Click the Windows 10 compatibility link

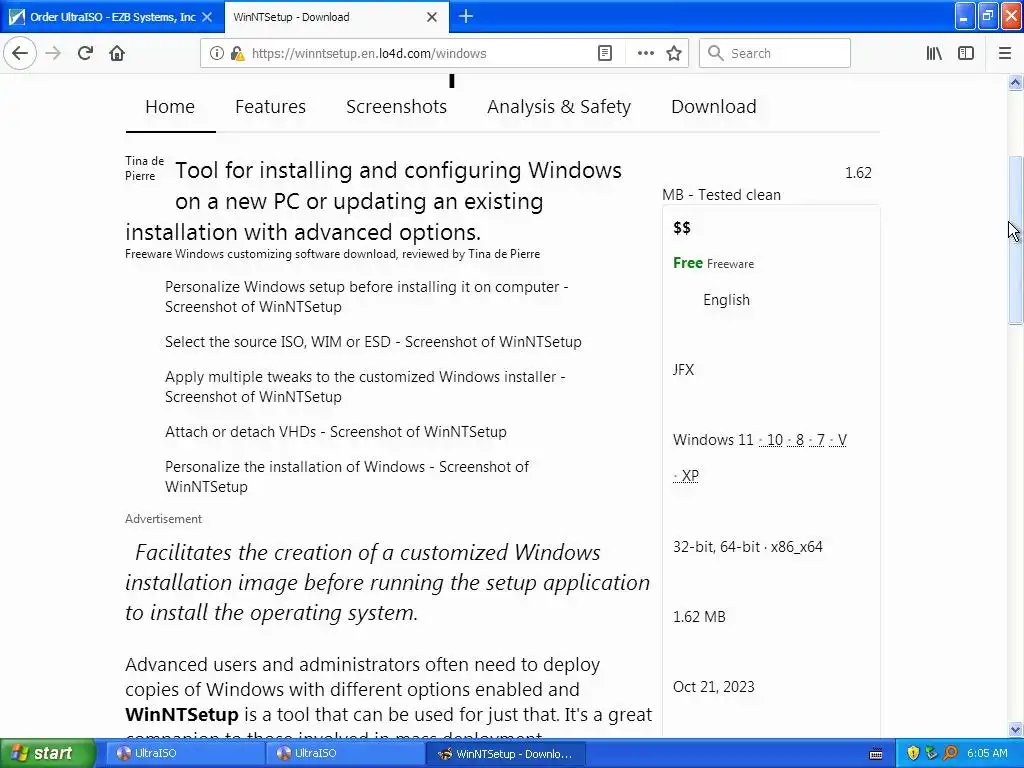tap(771, 440)
